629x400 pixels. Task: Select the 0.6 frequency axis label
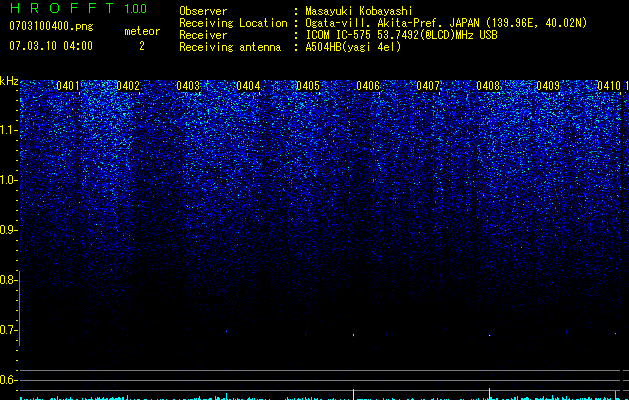click(x=8, y=380)
